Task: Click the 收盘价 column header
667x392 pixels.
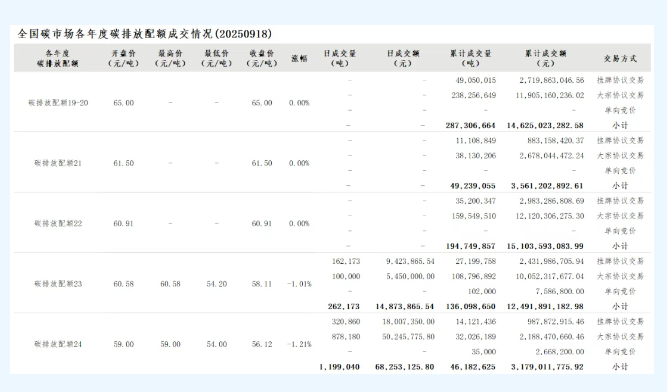Action: [x=262, y=58]
